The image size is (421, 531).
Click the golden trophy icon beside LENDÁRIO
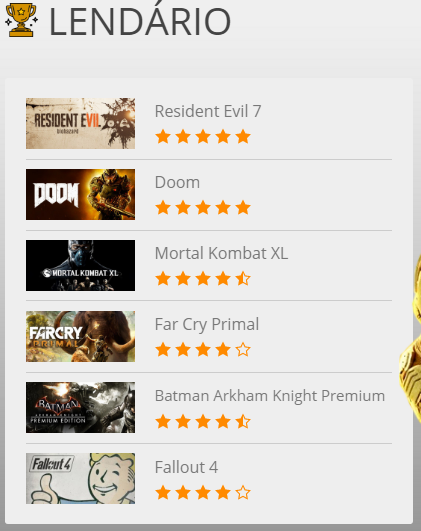click(21, 20)
